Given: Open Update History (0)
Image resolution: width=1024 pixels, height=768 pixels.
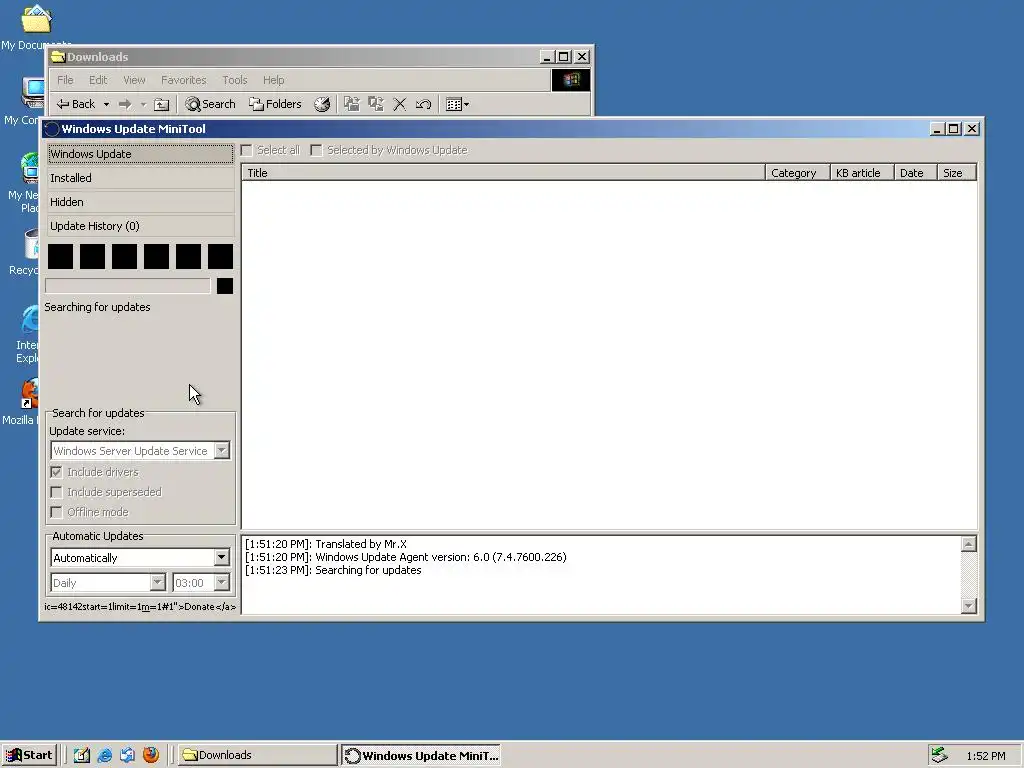Looking at the screenshot, I should tap(140, 226).
